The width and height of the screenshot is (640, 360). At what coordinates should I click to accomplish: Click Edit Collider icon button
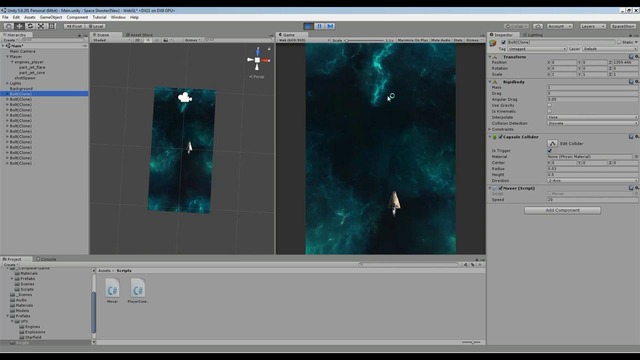(x=552, y=144)
